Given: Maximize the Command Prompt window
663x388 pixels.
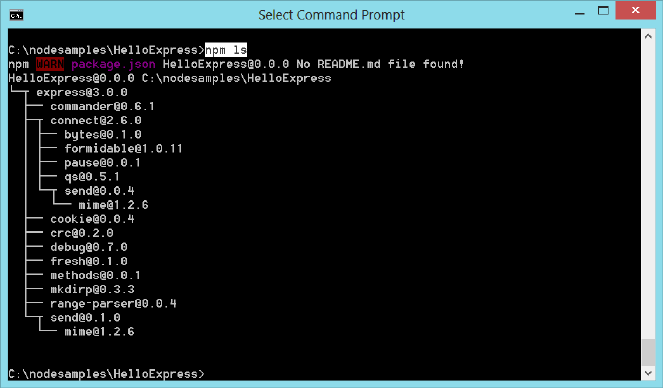Looking at the screenshot, I should [603, 11].
